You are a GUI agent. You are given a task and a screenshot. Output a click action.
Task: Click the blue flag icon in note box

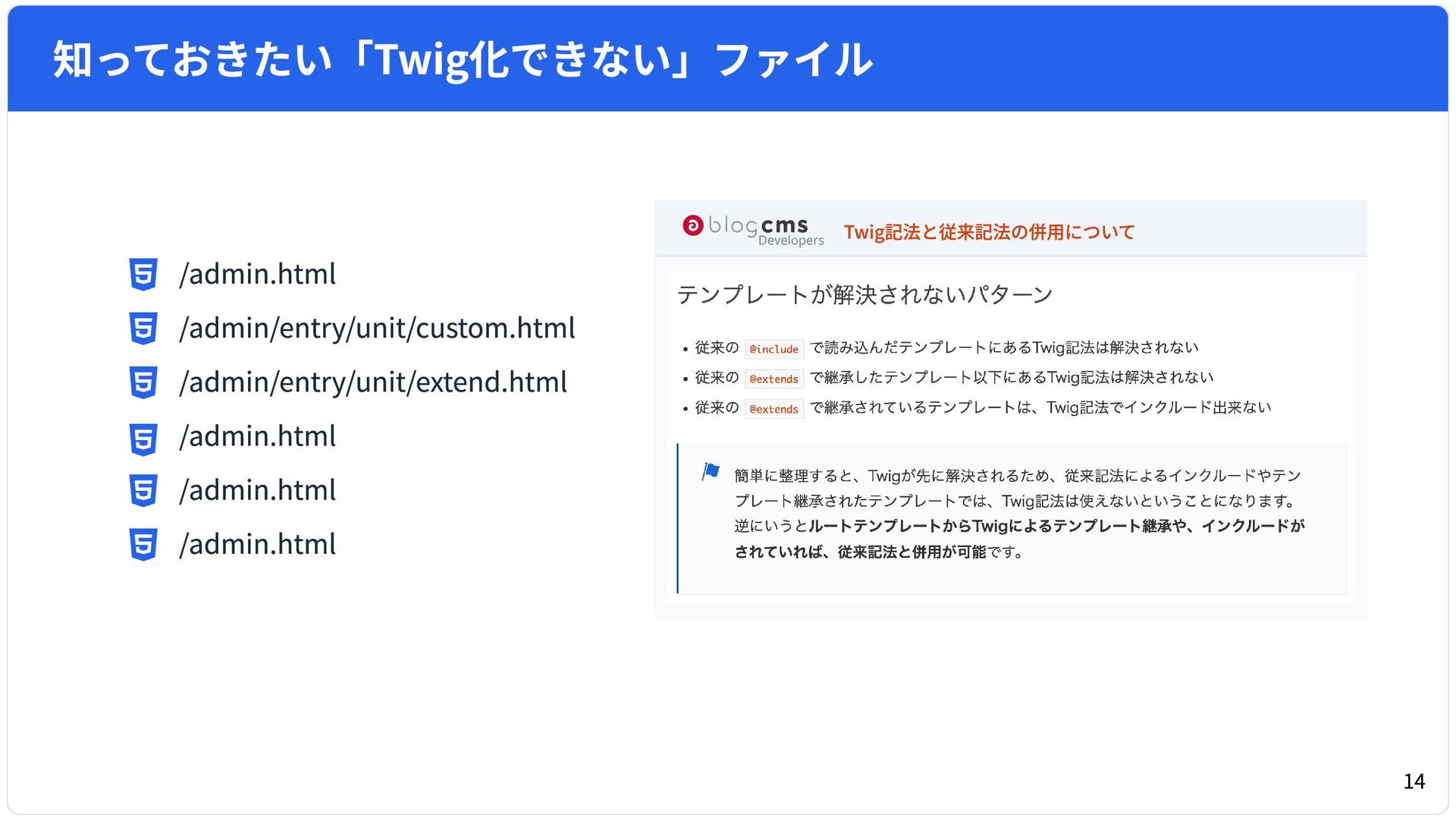[x=711, y=472]
